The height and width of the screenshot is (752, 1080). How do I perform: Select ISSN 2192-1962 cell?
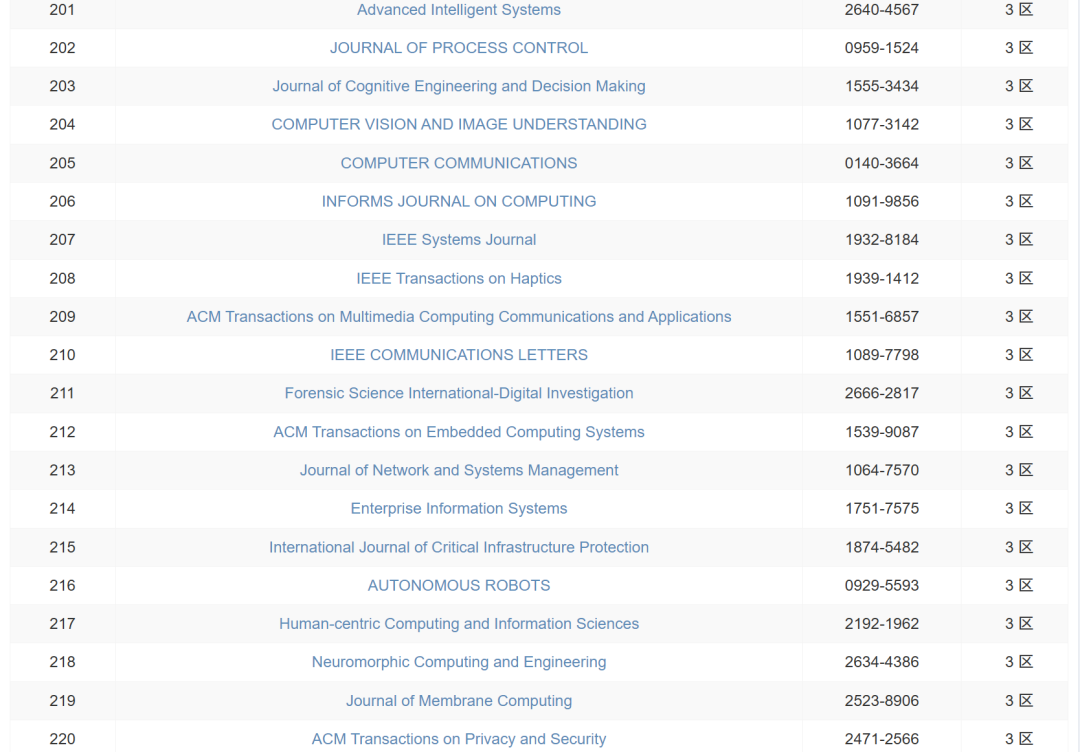pyautogui.click(x=882, y=624)
